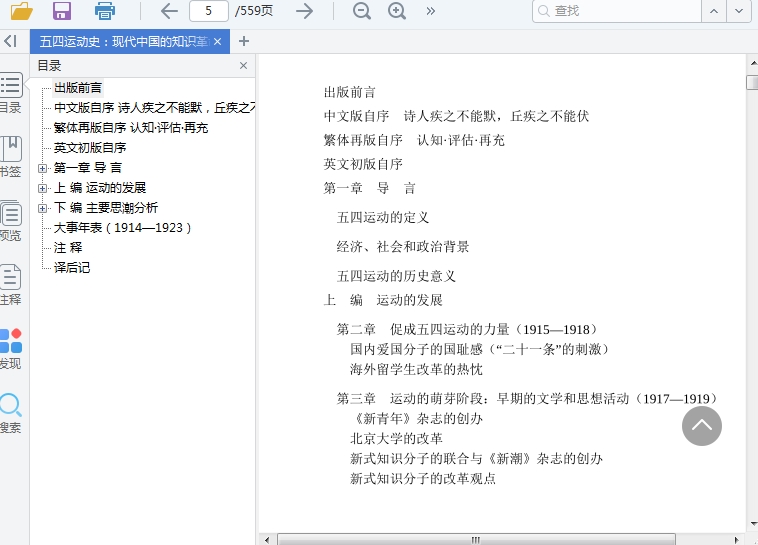
Task: Select 第一章 导 言 outline entry
Action: 87,168
